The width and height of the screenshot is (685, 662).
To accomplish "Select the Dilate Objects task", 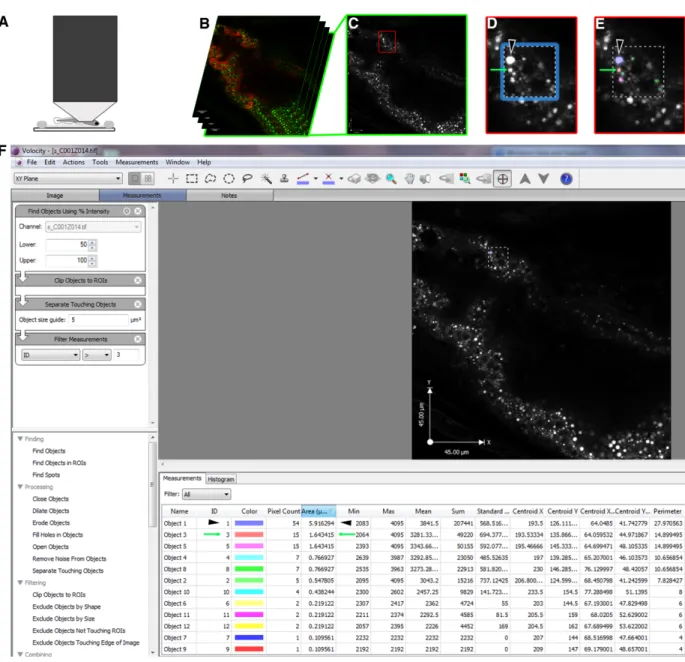I will [51, 510].
